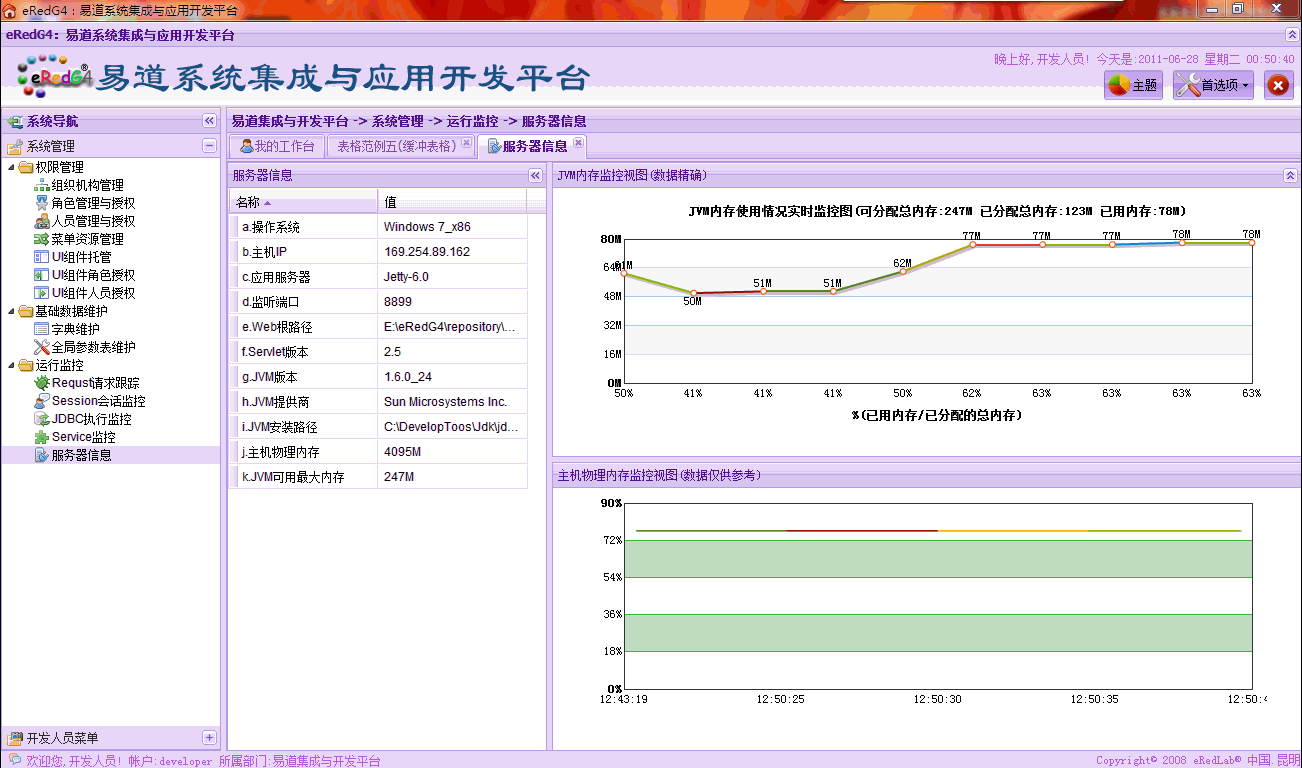
Task: Open JDBC执行监控 item
Action: point(91,419)
